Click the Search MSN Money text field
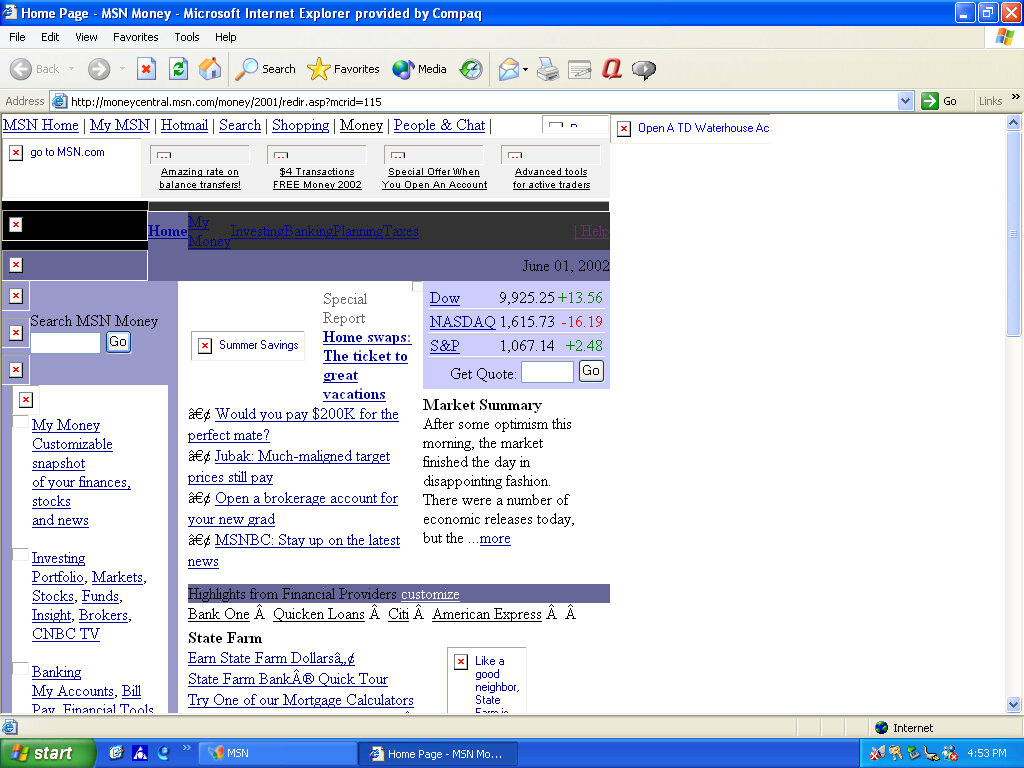 pyautogui.click(x=65, y=343)
